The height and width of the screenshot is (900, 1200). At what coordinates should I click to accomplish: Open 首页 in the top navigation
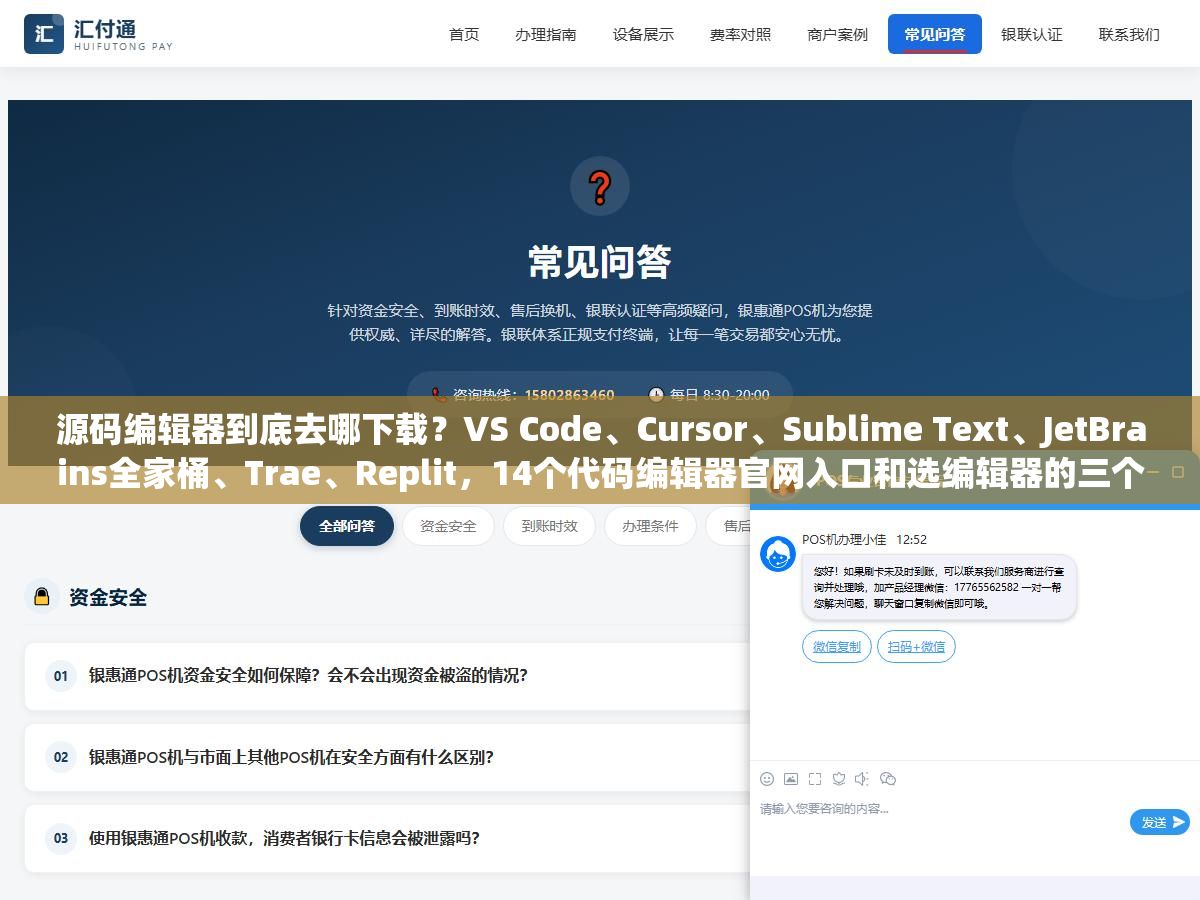click(x=464, y=34)
